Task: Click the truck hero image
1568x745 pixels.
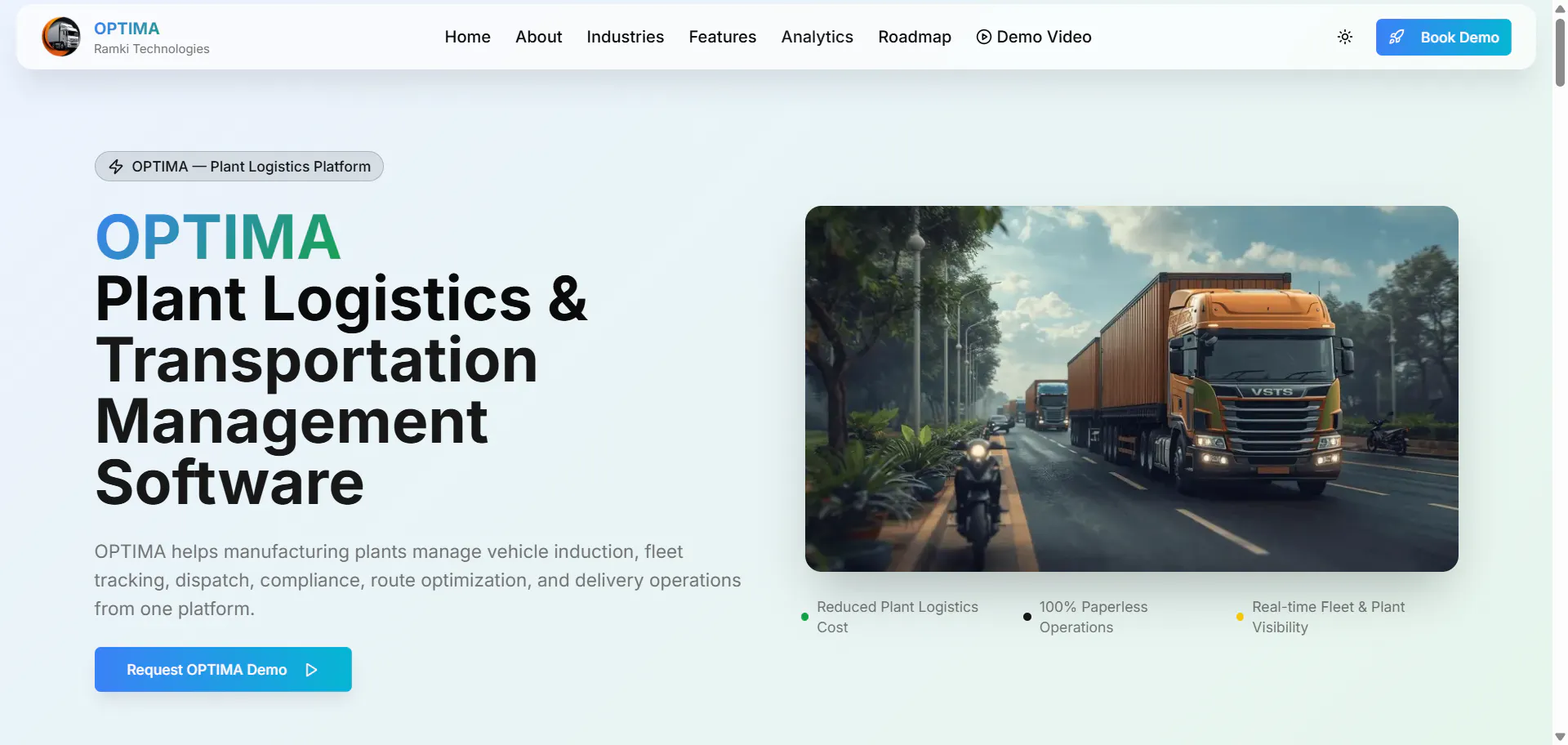Action: pos(1132,389)
